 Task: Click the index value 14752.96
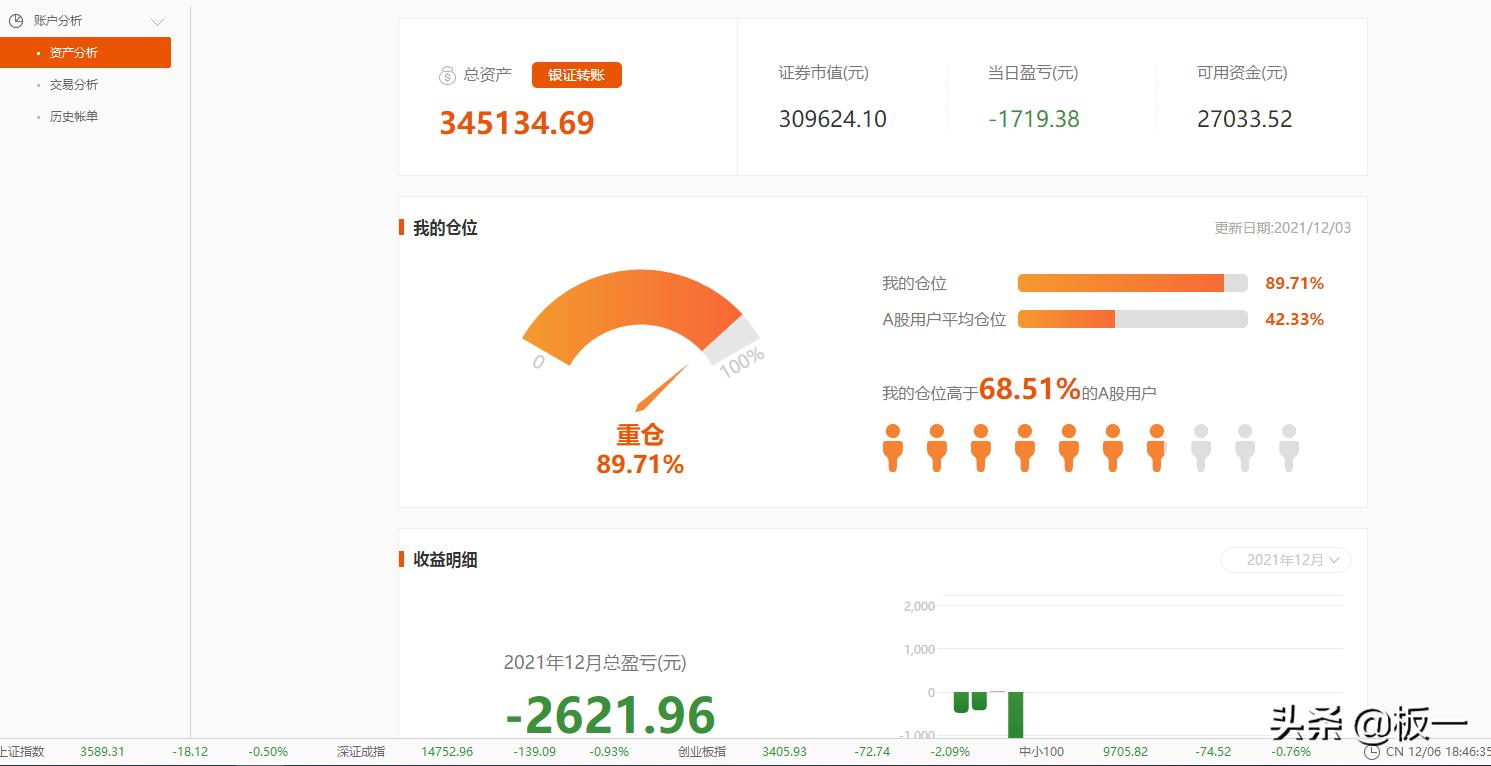(x=447, y=752)
